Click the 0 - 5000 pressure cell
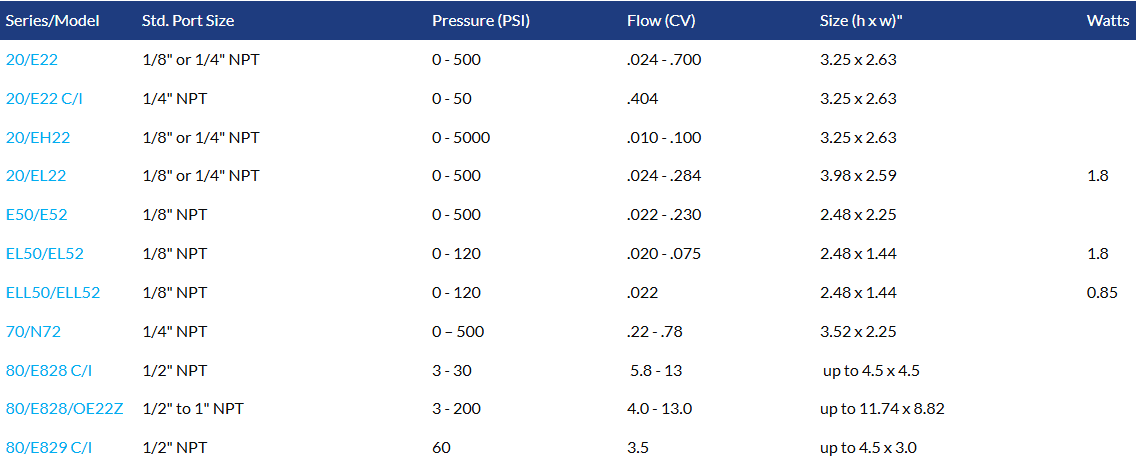 461,138
